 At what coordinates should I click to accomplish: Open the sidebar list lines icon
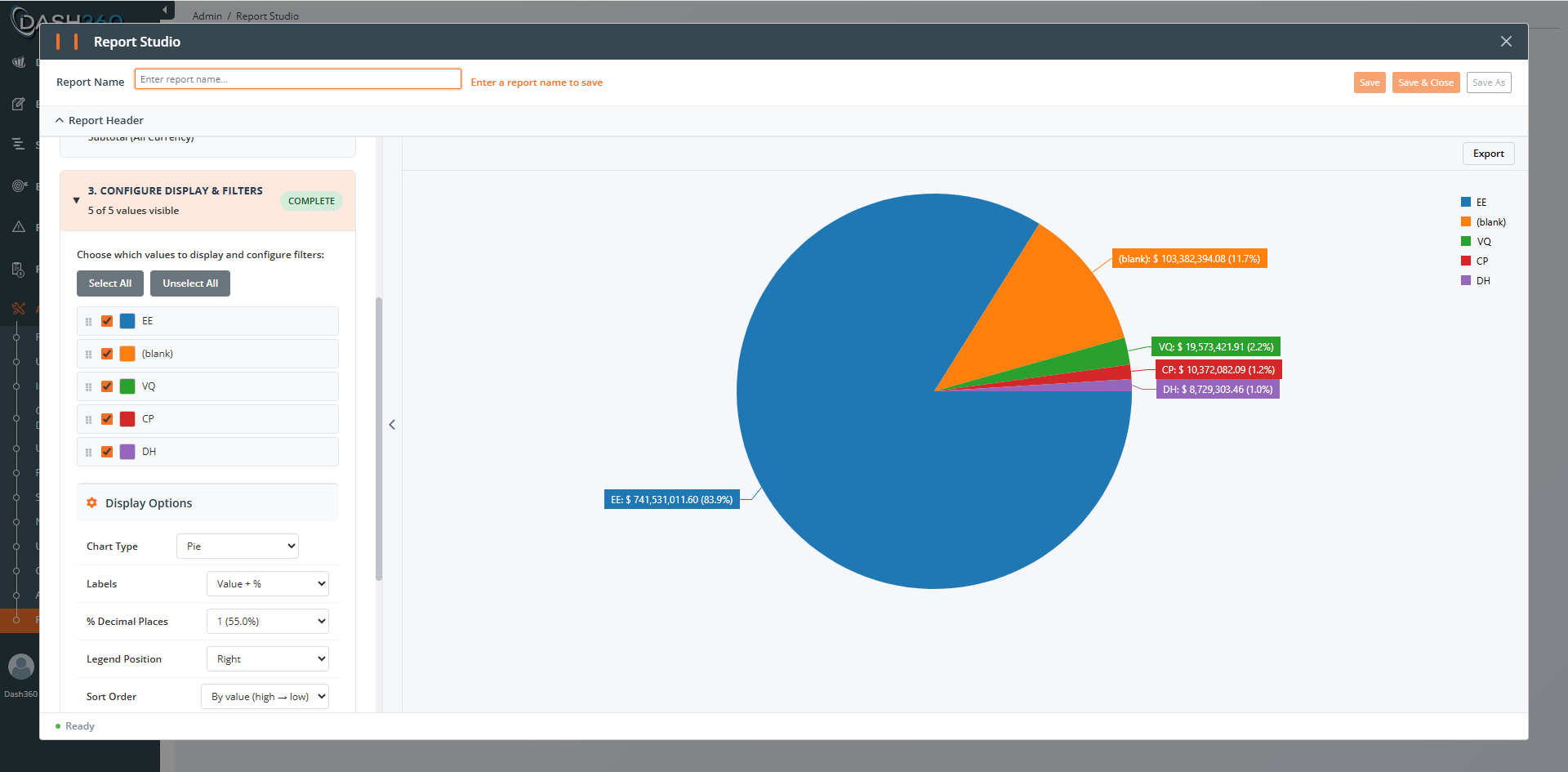coord(19,144)
